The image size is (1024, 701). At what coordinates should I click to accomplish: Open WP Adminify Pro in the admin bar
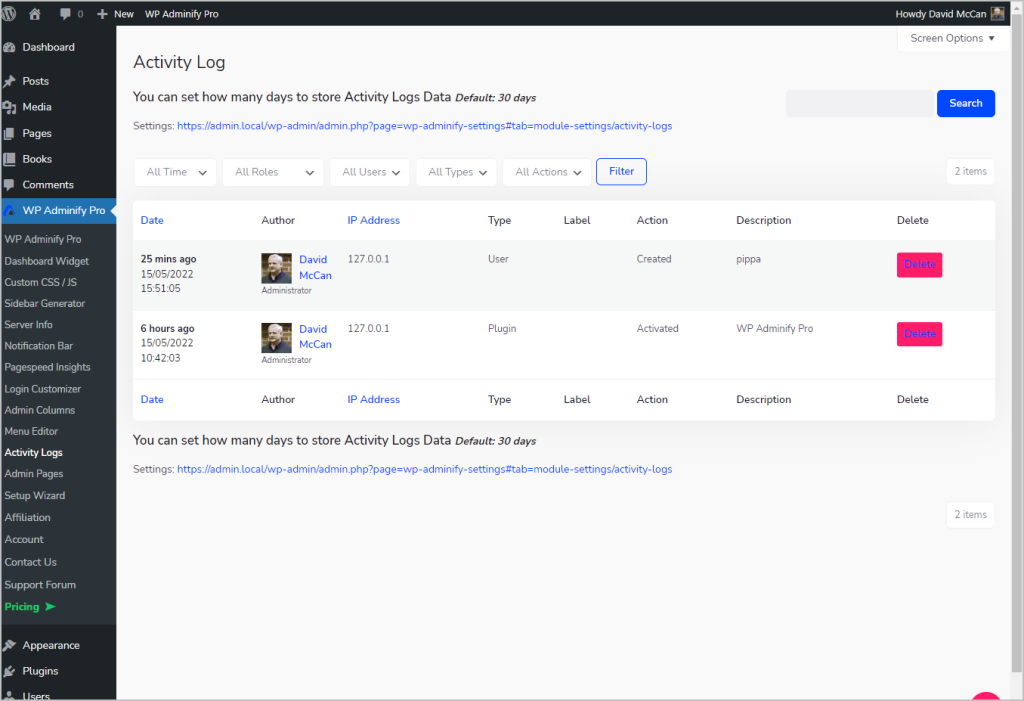182,14
